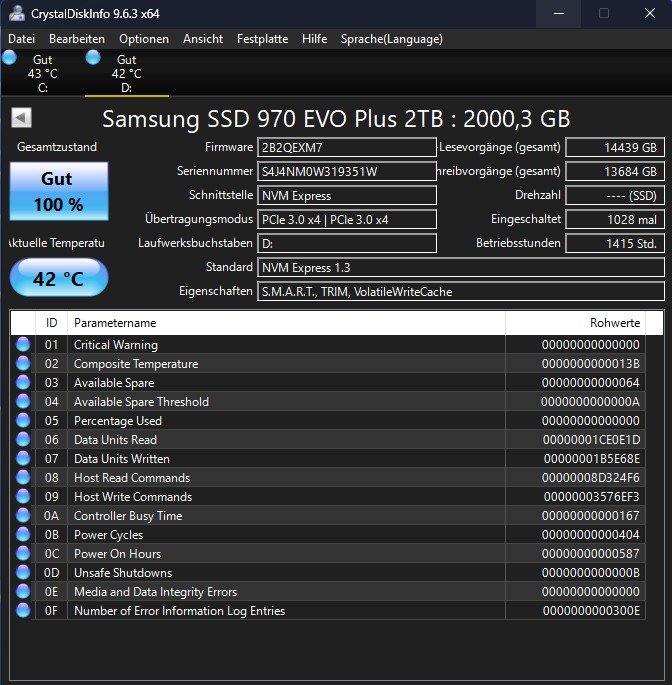The image size is (672, 685).
Task: Select the Power On Hours parameter name
Action: (118, 554)
